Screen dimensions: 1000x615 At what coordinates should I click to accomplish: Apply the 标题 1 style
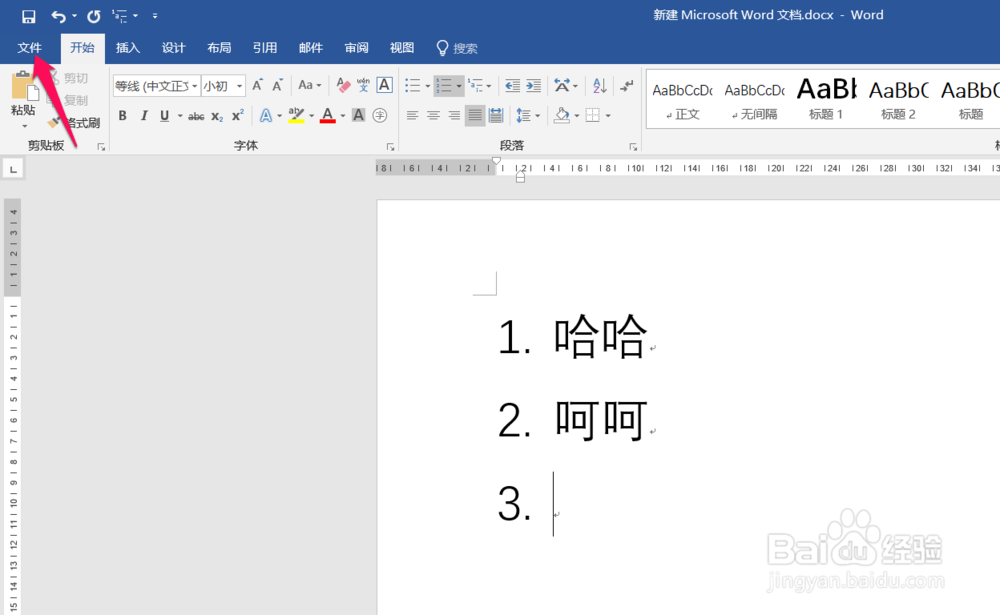tap(827, 101)
